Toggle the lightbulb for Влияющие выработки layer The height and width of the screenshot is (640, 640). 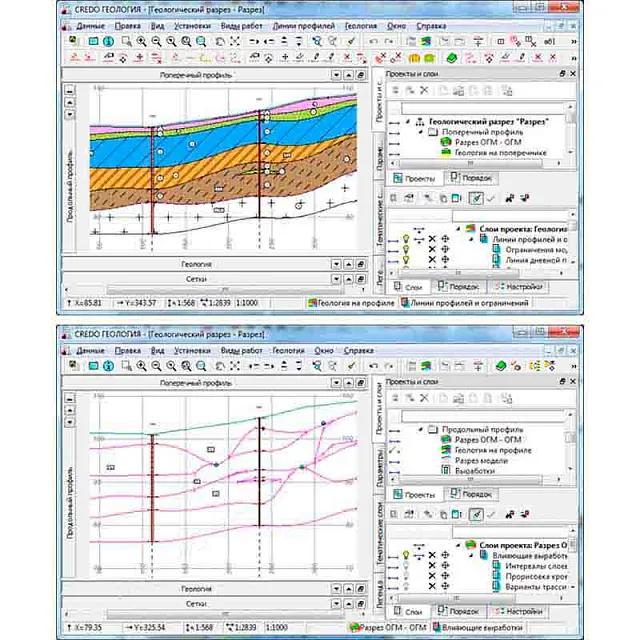407,557
